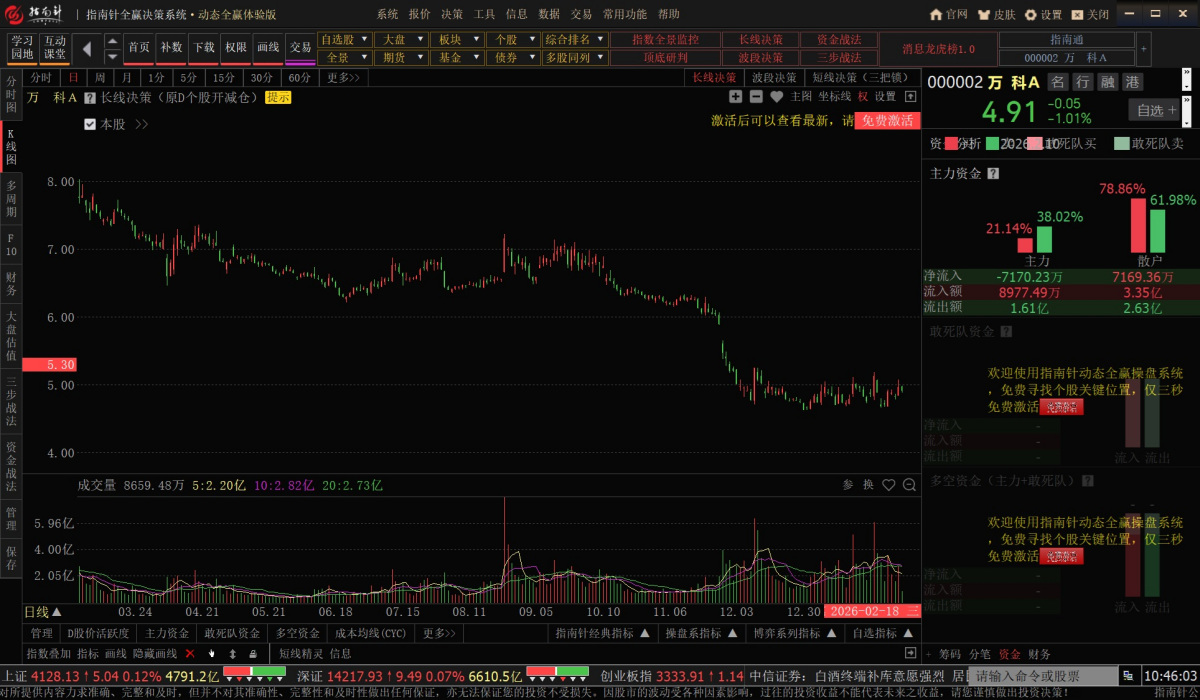Open the 决策 menu in title bar
Screen dimensions: 1200x700
tap(451, 14)
